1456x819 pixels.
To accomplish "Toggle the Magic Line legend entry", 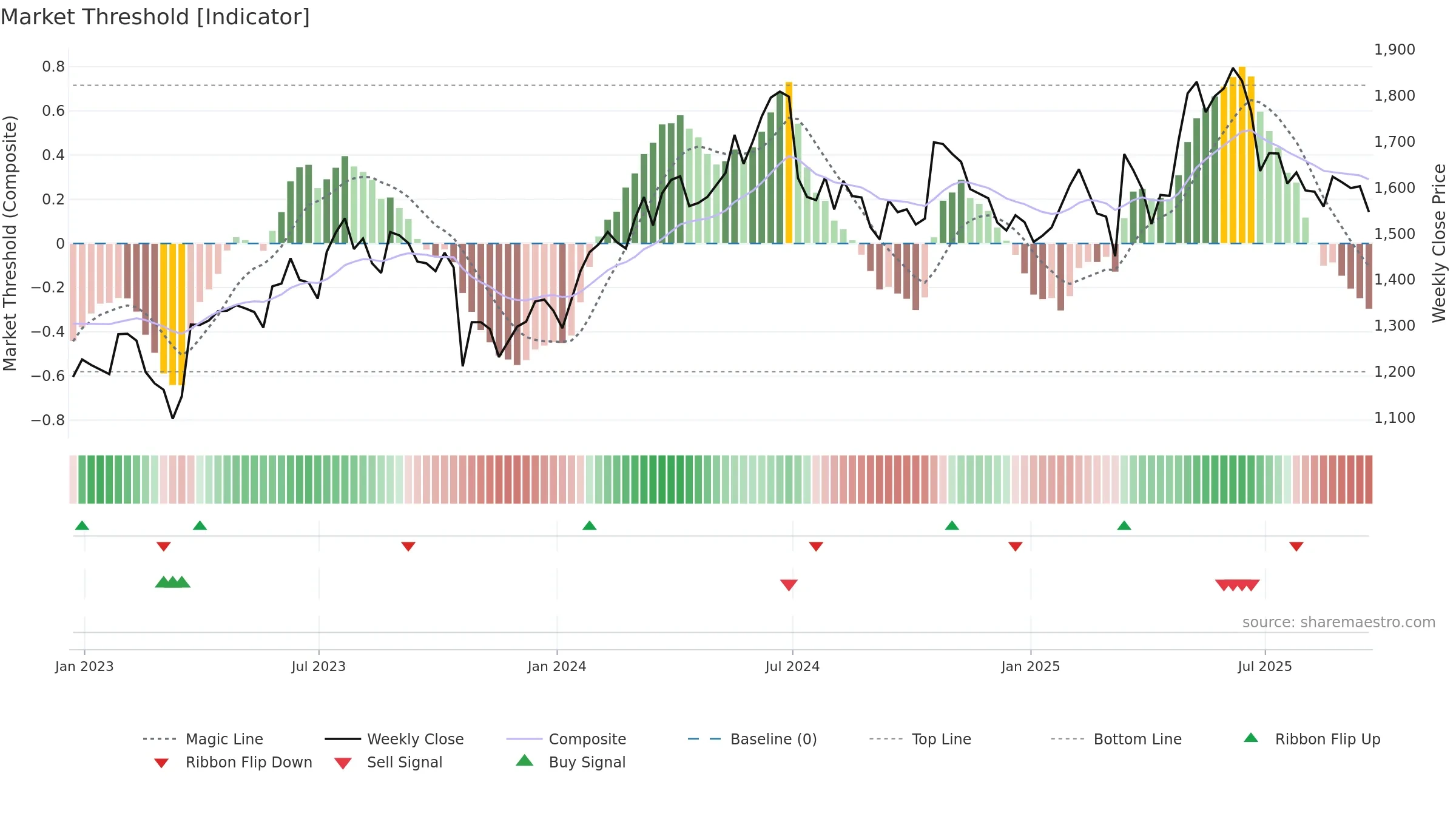I will (203, 739).
